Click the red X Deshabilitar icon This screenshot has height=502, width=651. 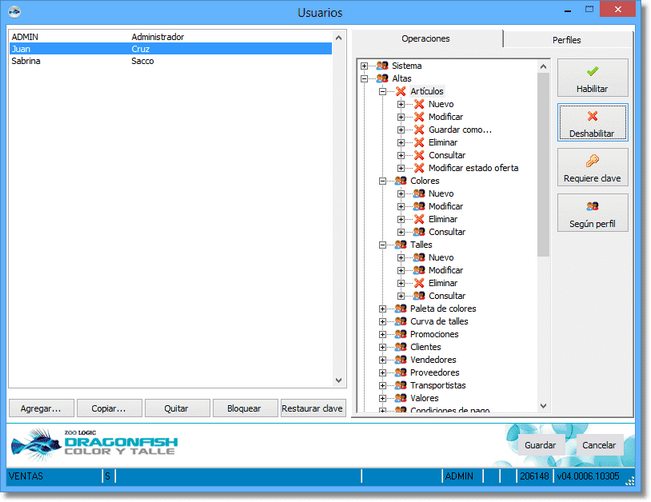pos(592,116)
